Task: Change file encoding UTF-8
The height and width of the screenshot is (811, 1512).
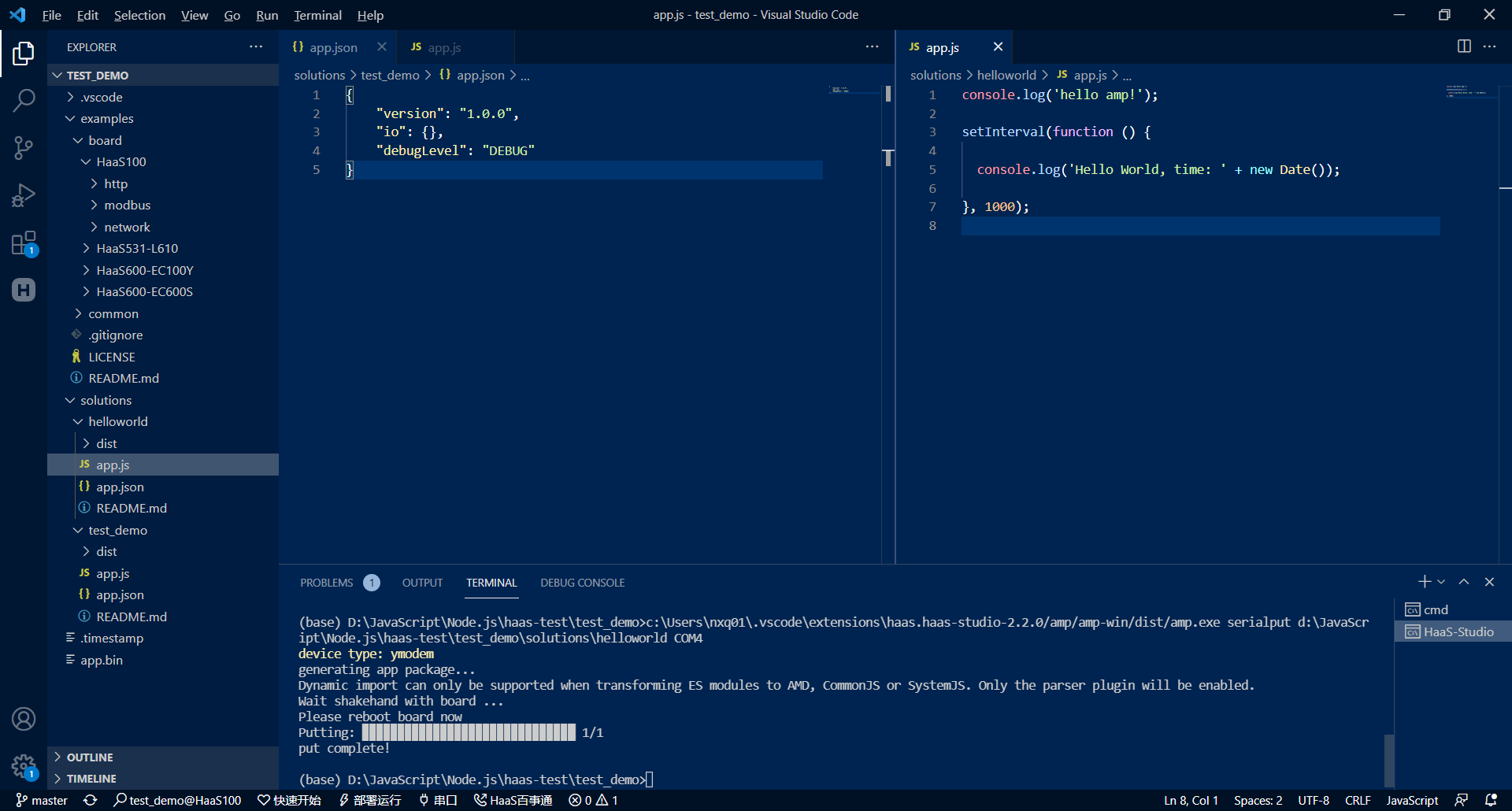Action: tap(1314, 800)
